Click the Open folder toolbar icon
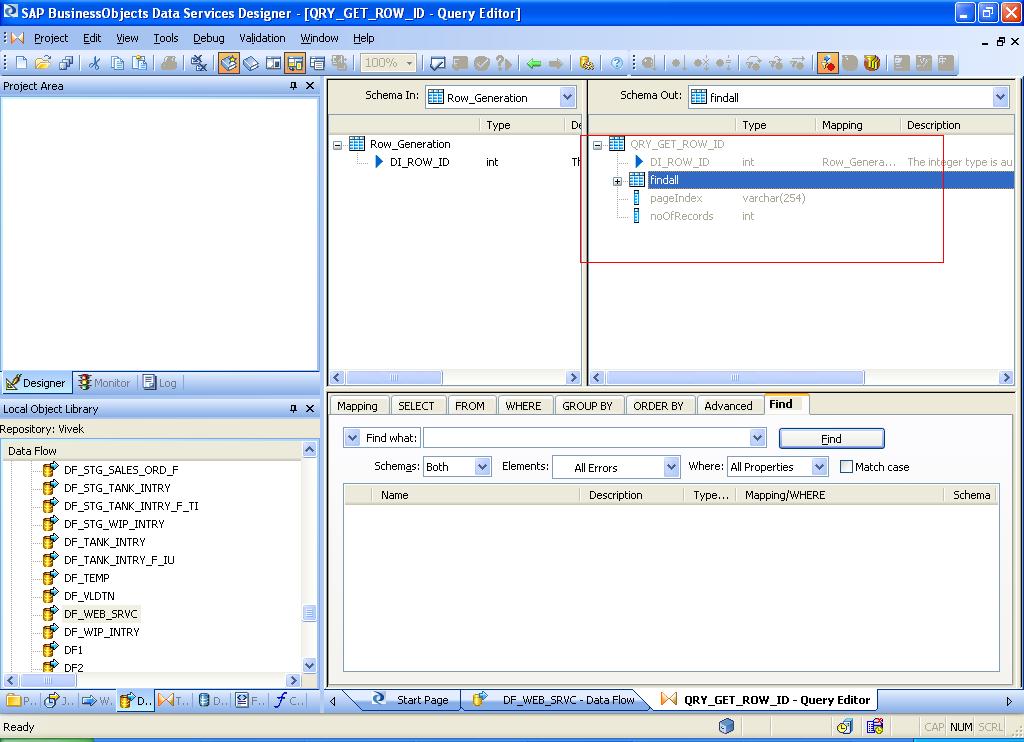Image resolution: width=1024 pixels, height=742 pixels. pos(43,63)
